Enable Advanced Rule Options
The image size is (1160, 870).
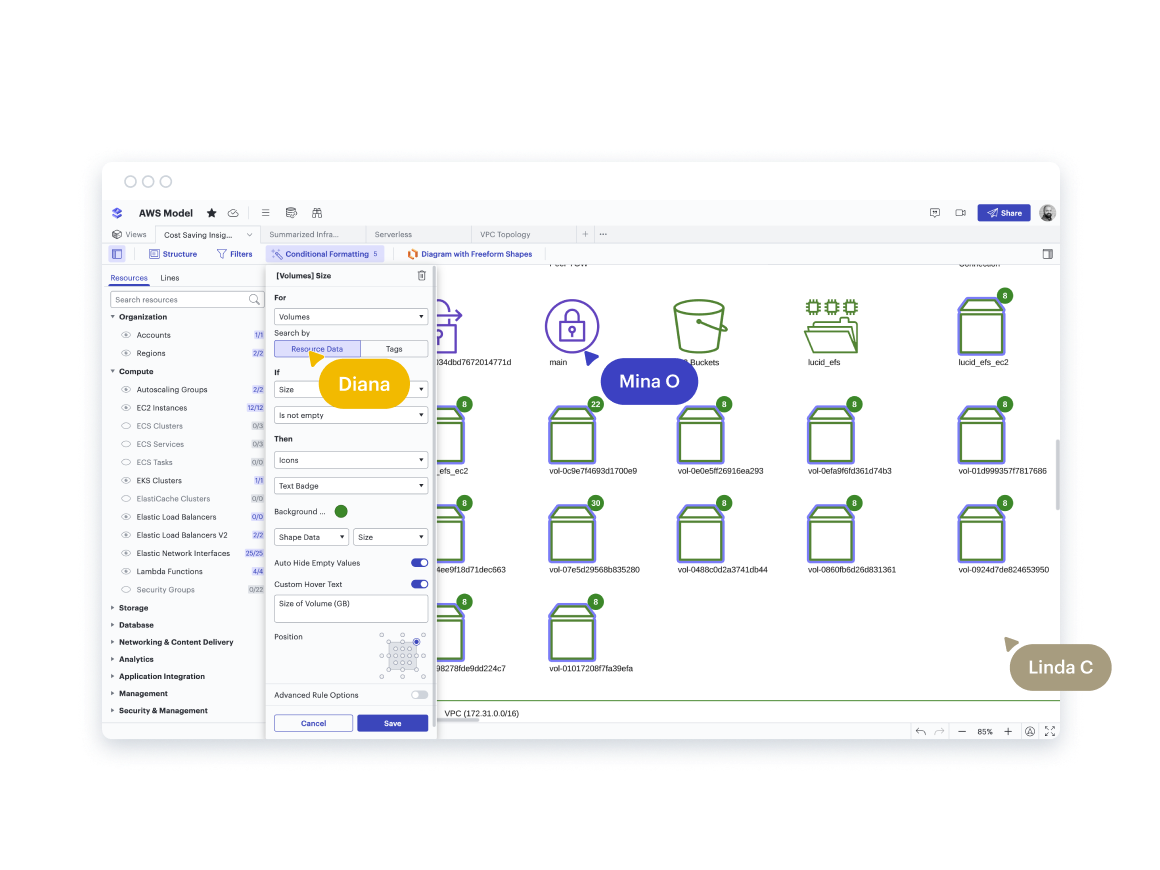click(418, 694)
